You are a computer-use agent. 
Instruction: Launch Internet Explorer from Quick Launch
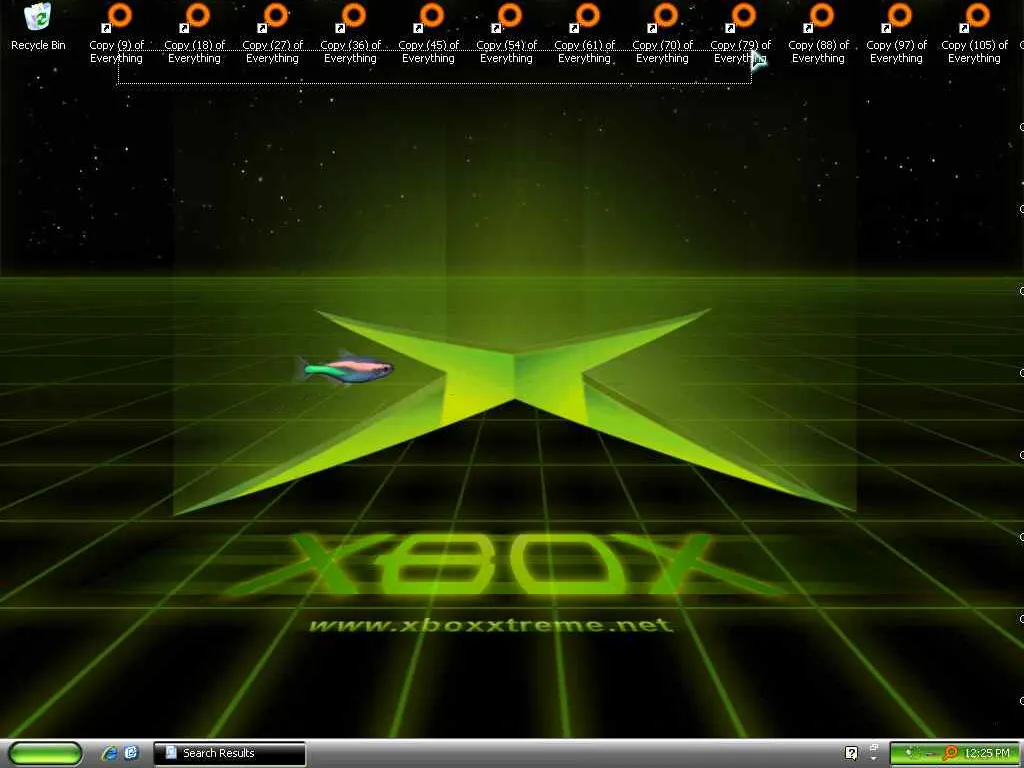coord(110,753)
